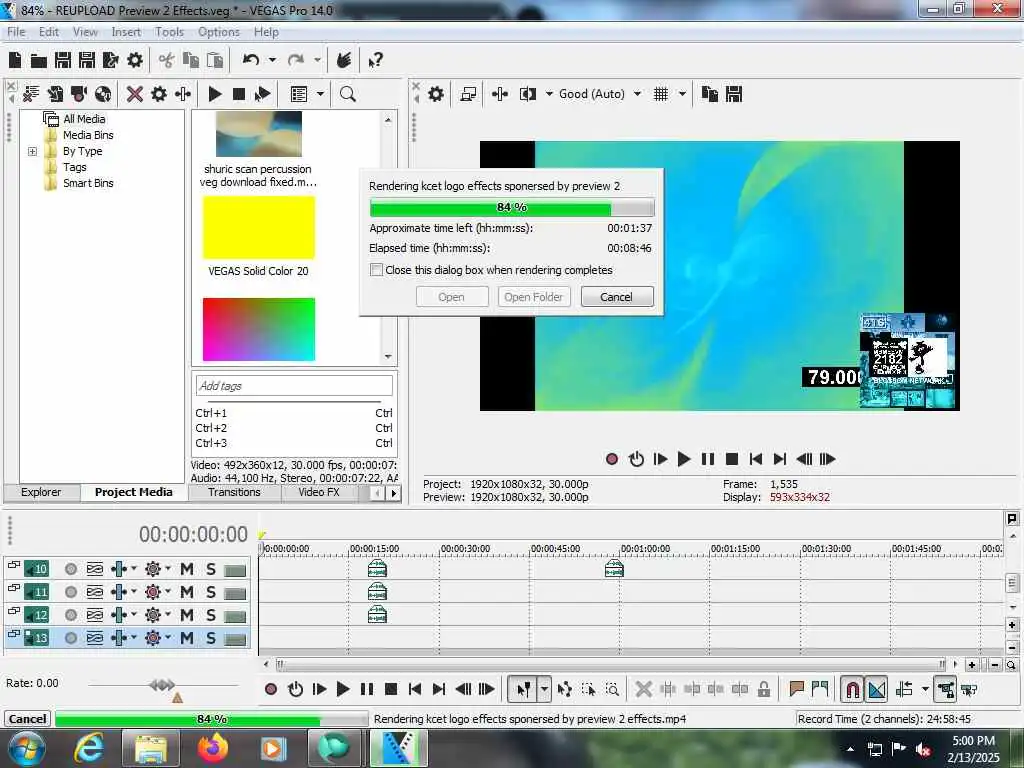Solo track 13
Image resolution: width=1024 pixels, height=768 pixels.
[x=211, y=638]
